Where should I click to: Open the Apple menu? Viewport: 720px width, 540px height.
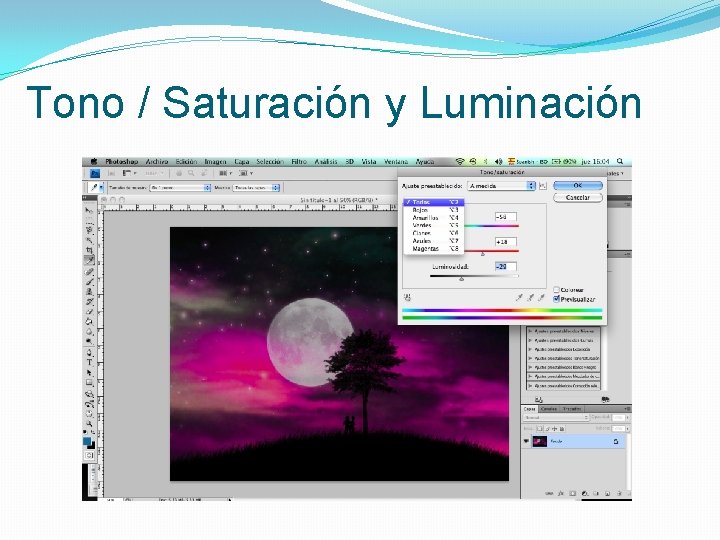pyautogui.click(x=94, y=162)
